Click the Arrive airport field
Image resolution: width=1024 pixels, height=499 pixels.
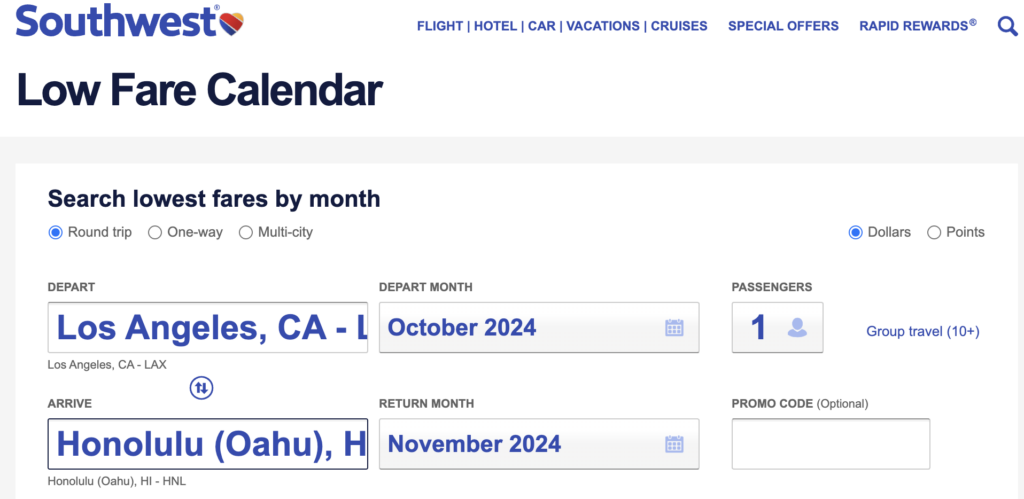tap(207, 444)
